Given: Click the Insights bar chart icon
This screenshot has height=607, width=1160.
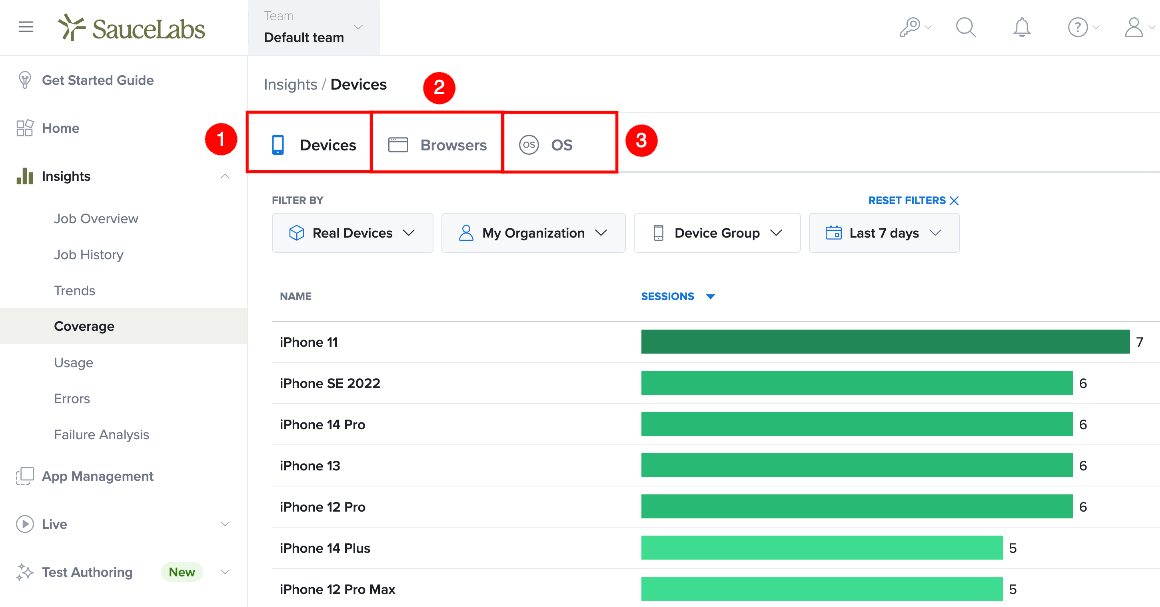Looking at the screenshot, I should [x=25, y=176].
